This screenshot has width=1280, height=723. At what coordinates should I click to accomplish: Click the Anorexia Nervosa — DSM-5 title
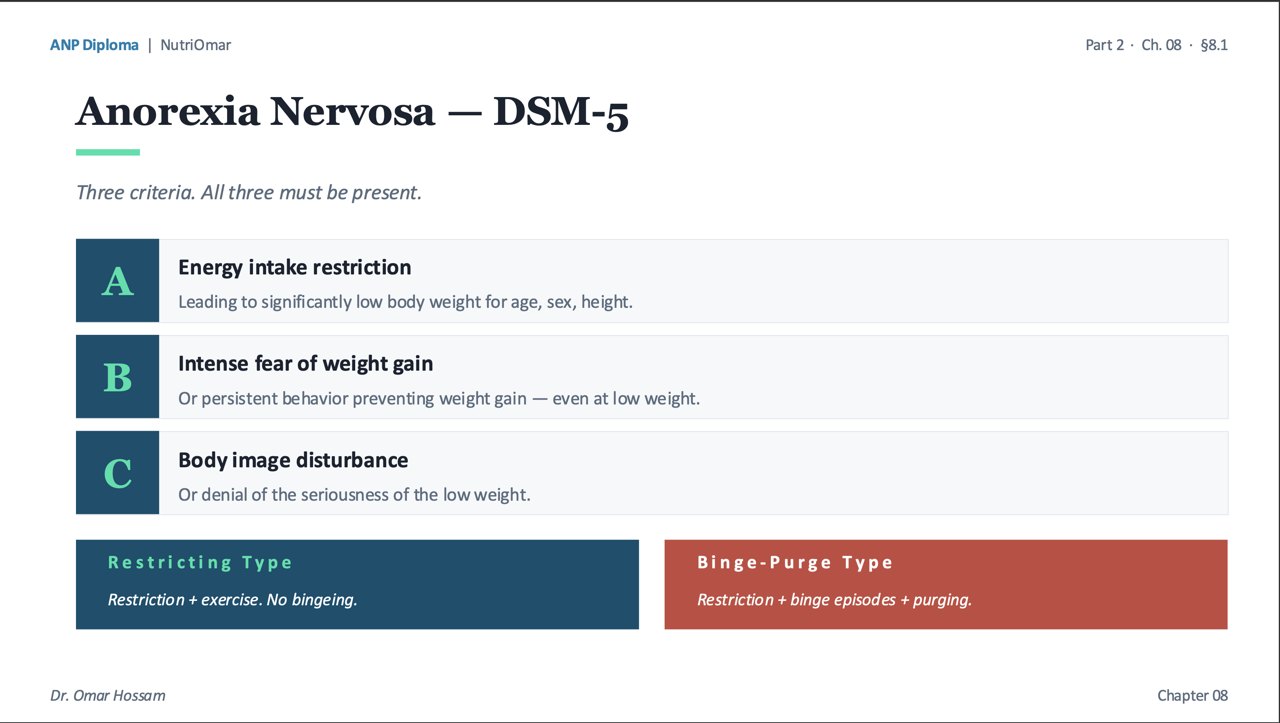pyautogui.click(x=352, y=112)
